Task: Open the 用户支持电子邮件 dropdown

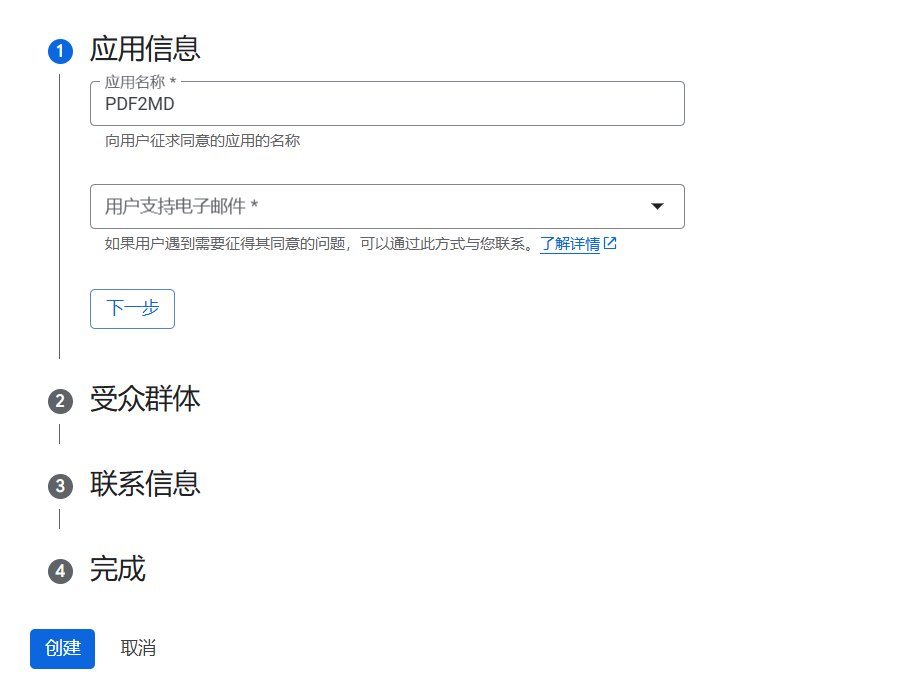Action: [387, 206]
